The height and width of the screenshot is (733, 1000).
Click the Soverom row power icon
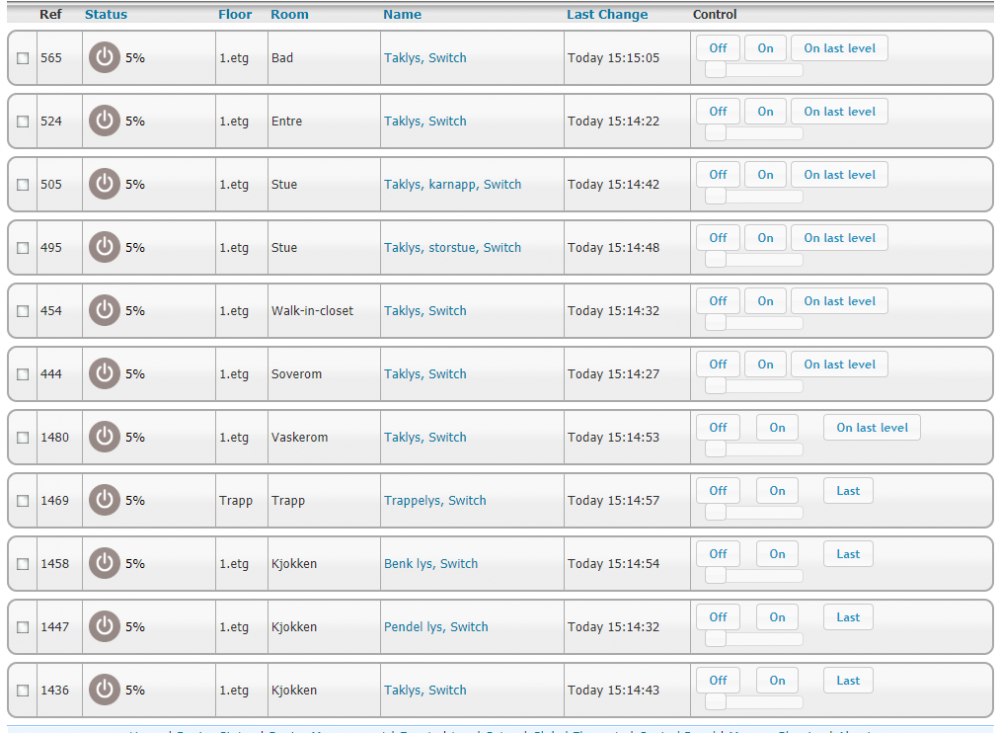(x=104, y=374)
